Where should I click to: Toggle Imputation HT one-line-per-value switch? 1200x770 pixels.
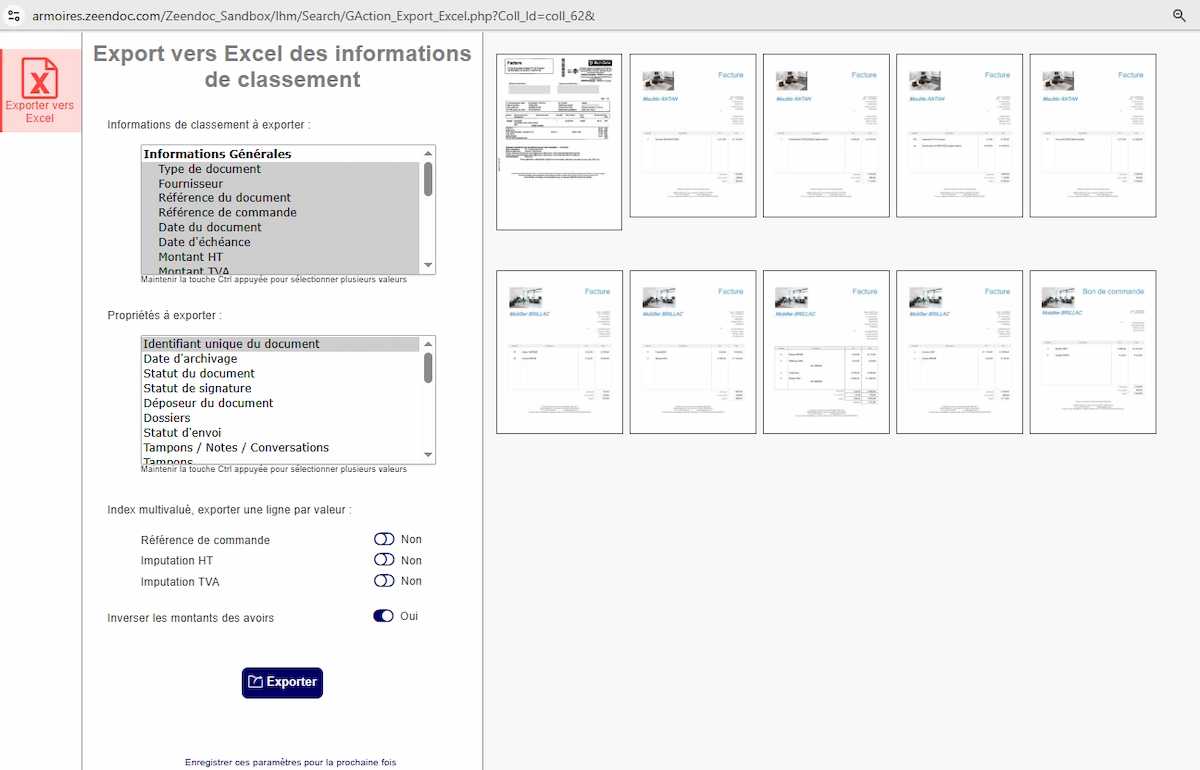click(x=384, y=560)
